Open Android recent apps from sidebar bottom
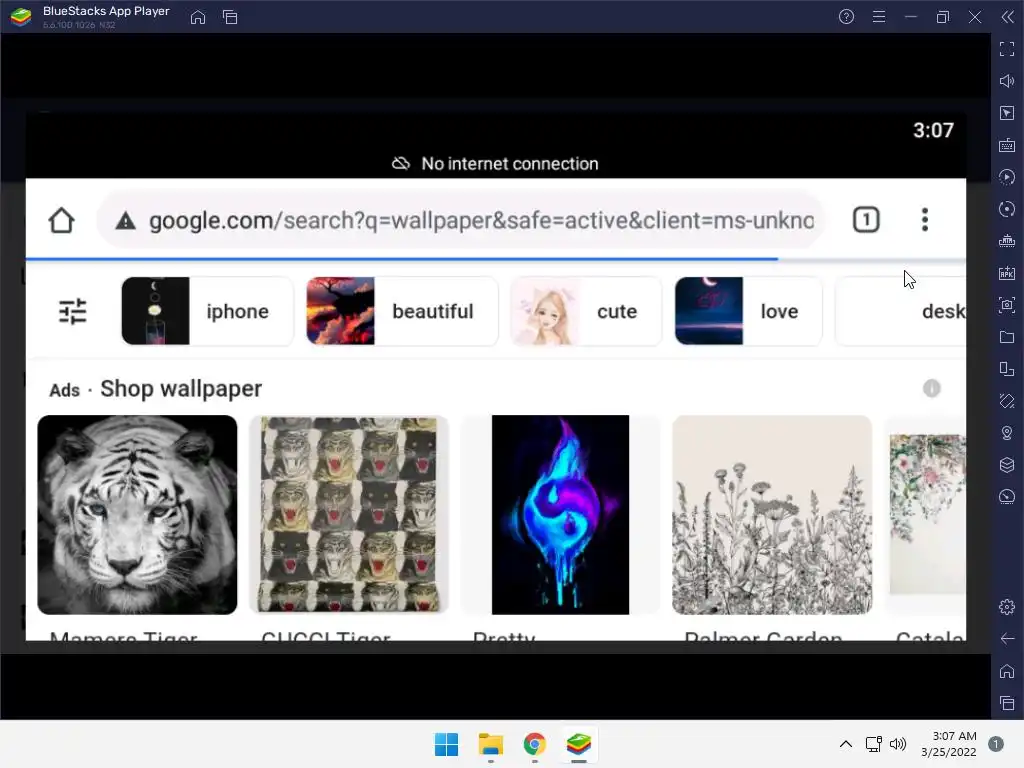This screenshot has height=768, width=1024. coord(1007,703)
